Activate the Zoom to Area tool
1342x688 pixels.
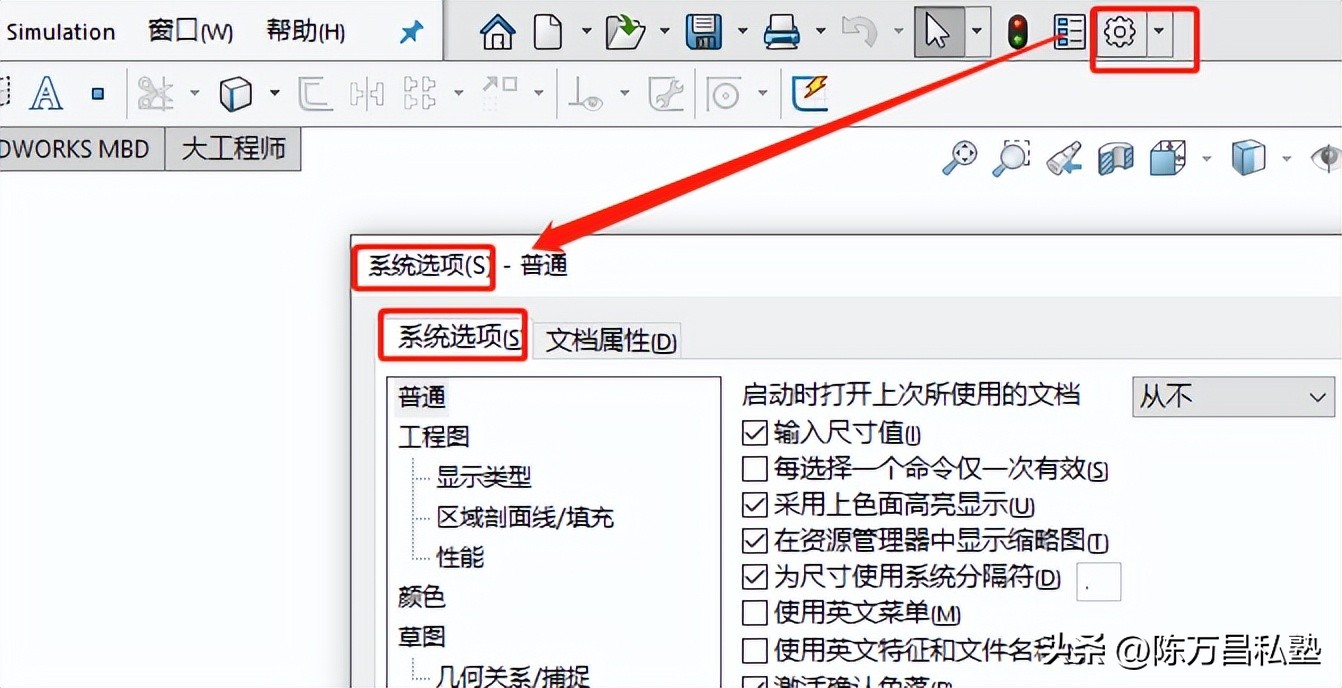[x=1011, y=157]
